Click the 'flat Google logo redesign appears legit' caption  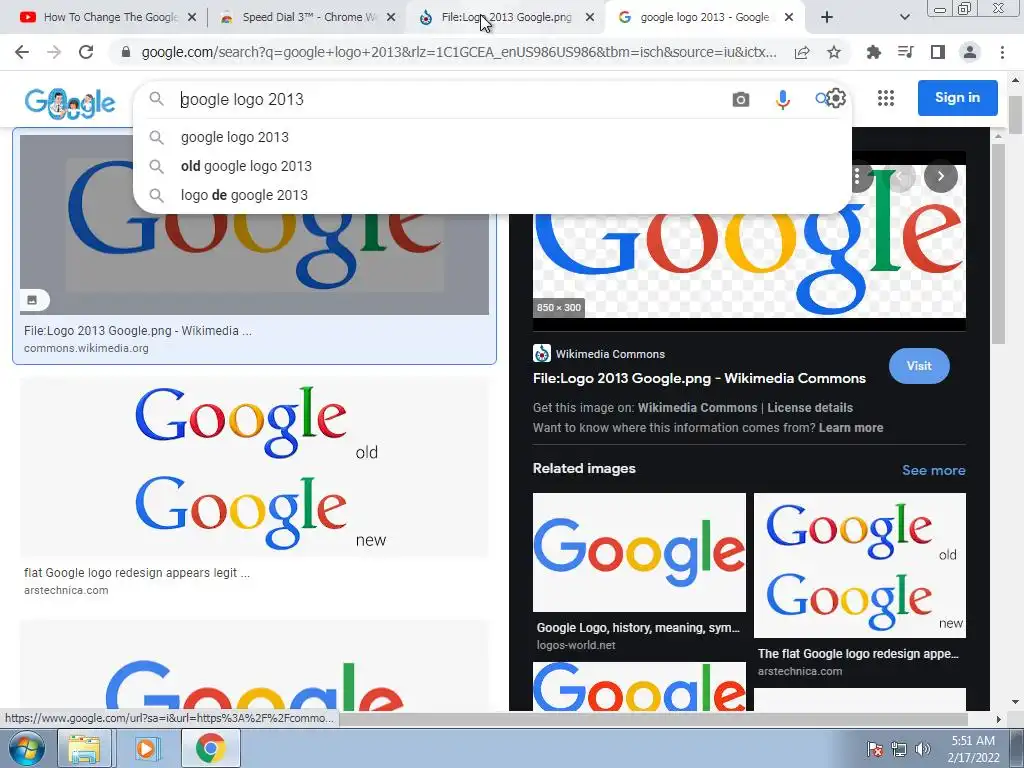(x=137, y=573)
